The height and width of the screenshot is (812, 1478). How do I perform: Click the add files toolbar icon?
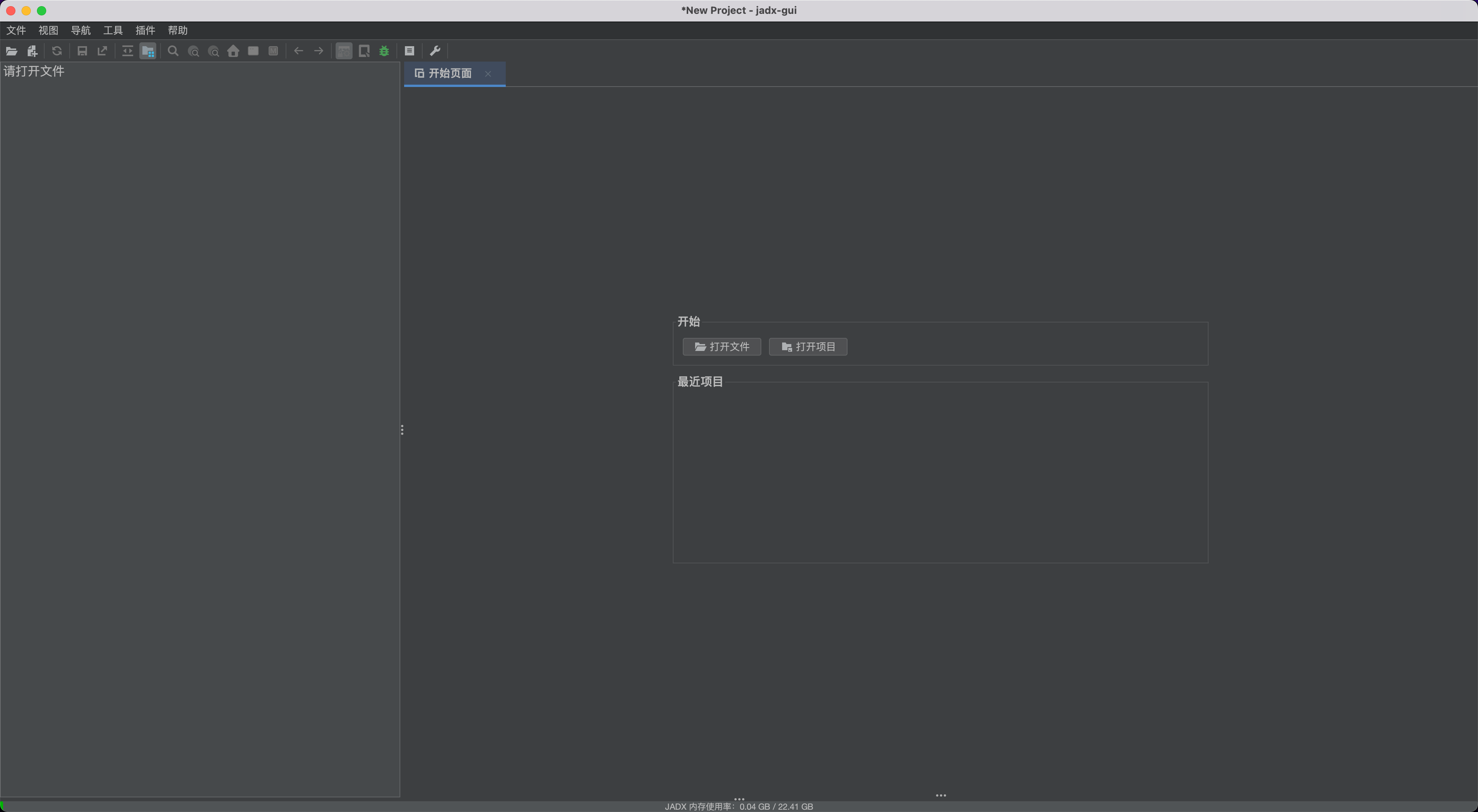32,51
